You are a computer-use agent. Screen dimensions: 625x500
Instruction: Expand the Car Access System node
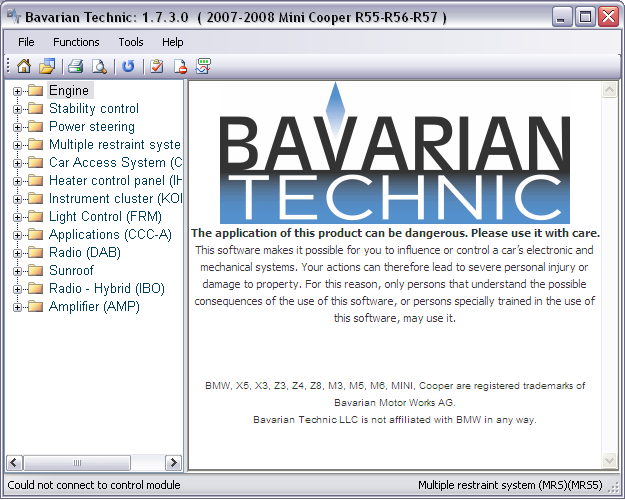click(17, 163)
